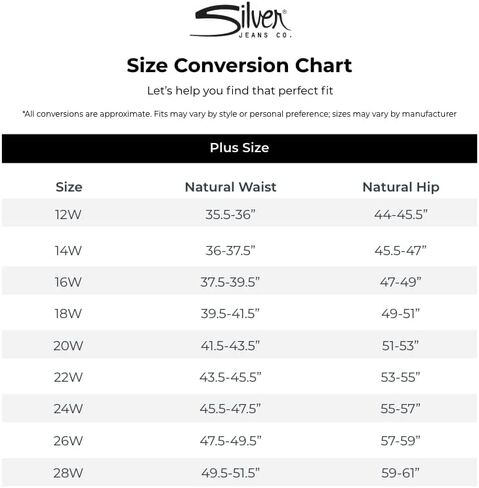Select the 22W size label
The height and width of the screenshot is (488, 479).
(x=68, y=377)
